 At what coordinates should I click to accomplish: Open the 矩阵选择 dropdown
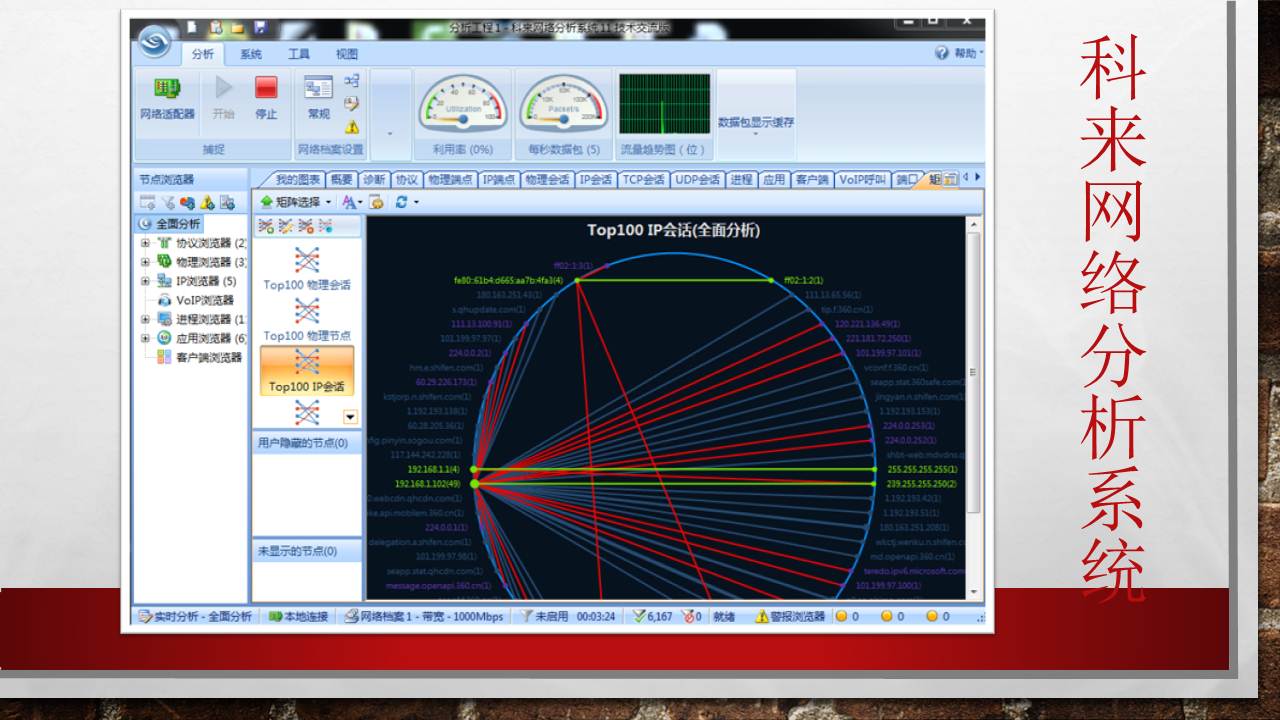point(296,201)
